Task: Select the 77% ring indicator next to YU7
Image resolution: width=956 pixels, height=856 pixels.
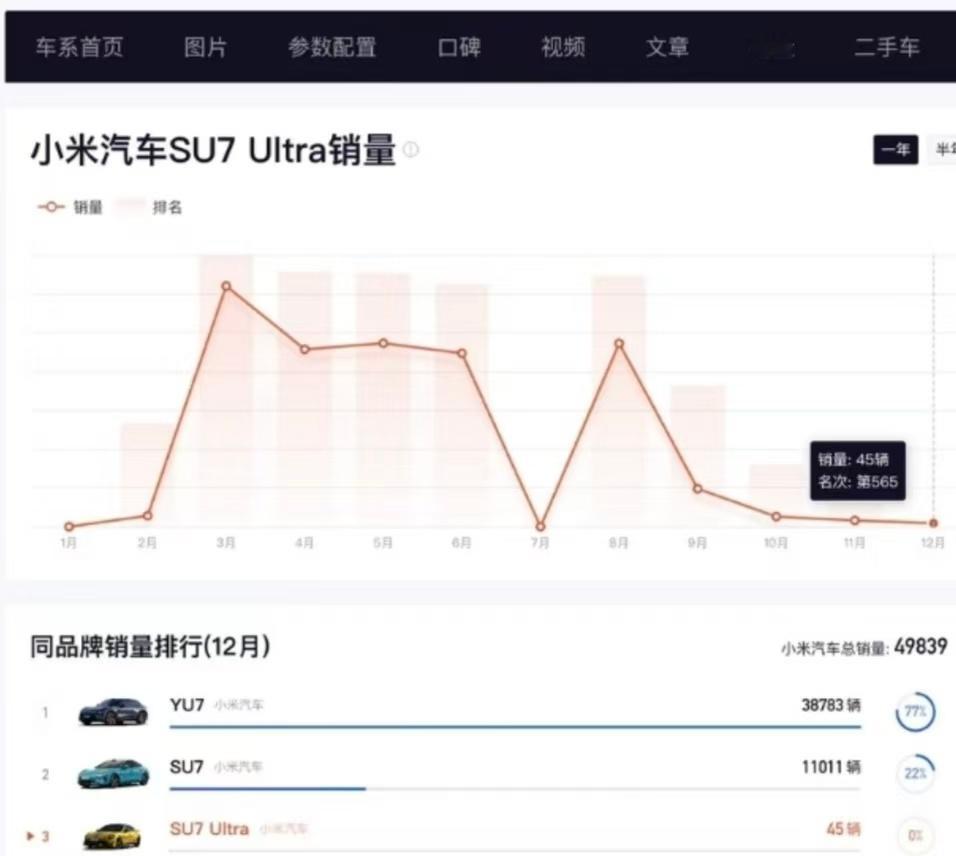Action: pyautogui.click(x=915, y=711)
